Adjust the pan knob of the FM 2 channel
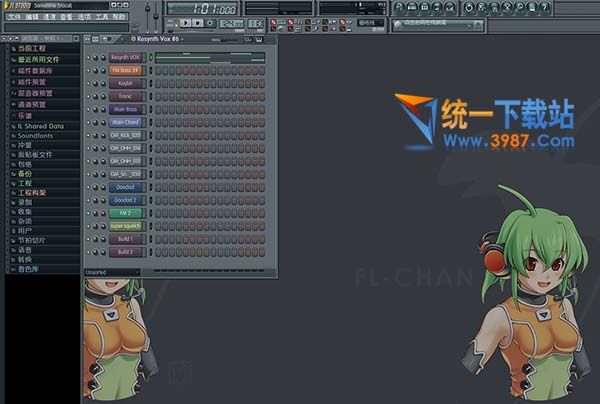Viewport: 600px width, 404px height. click(95, 213)
